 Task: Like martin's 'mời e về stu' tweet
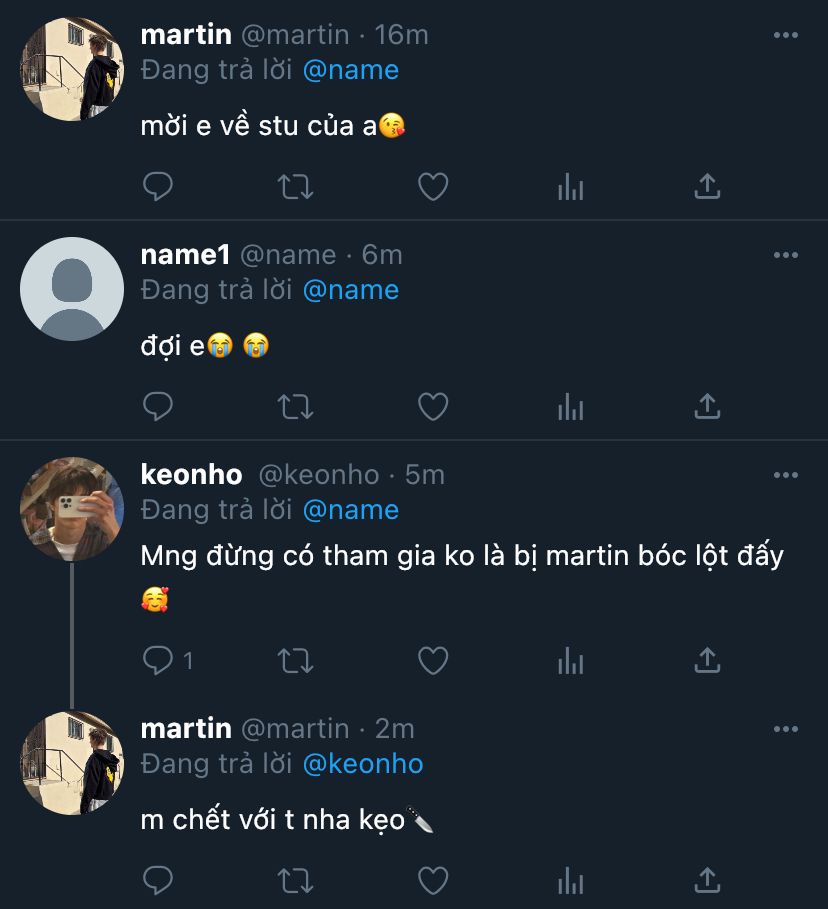[432, 186]
